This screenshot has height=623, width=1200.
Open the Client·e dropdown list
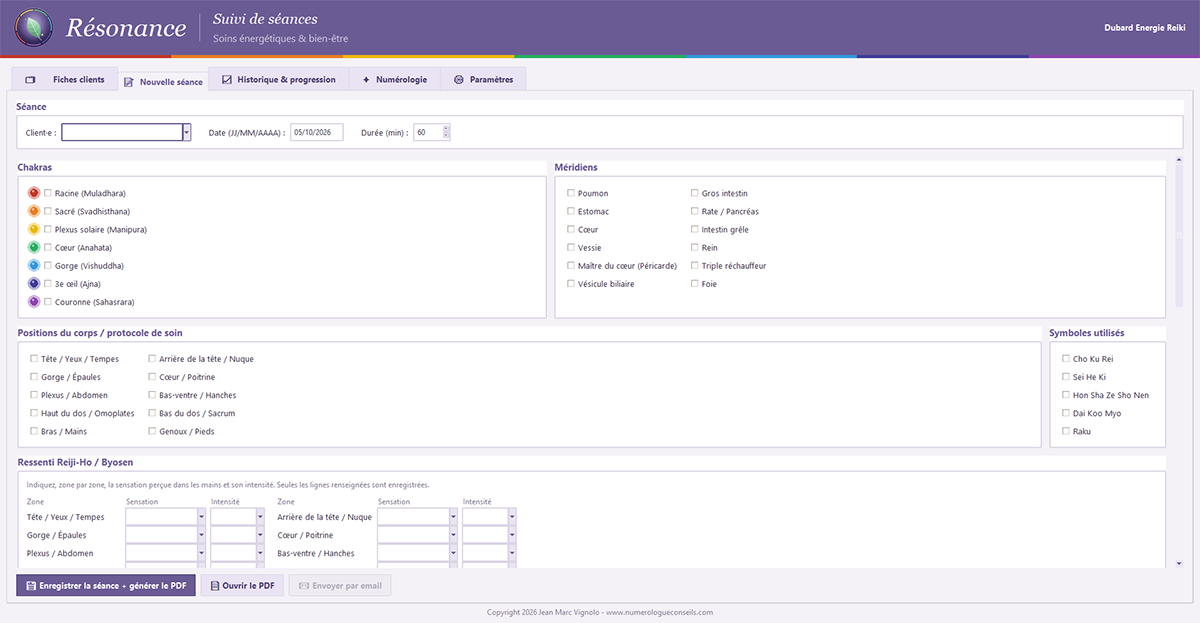pos(186,132)
